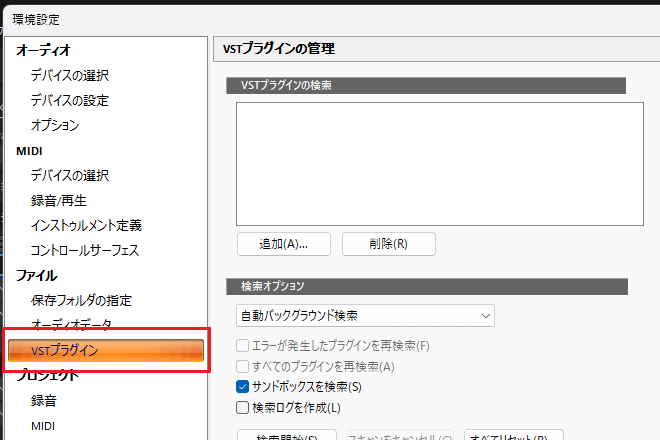Open the オプション audio settings page
This screenshot has height=440, width=660.
(x=55, y=125)
